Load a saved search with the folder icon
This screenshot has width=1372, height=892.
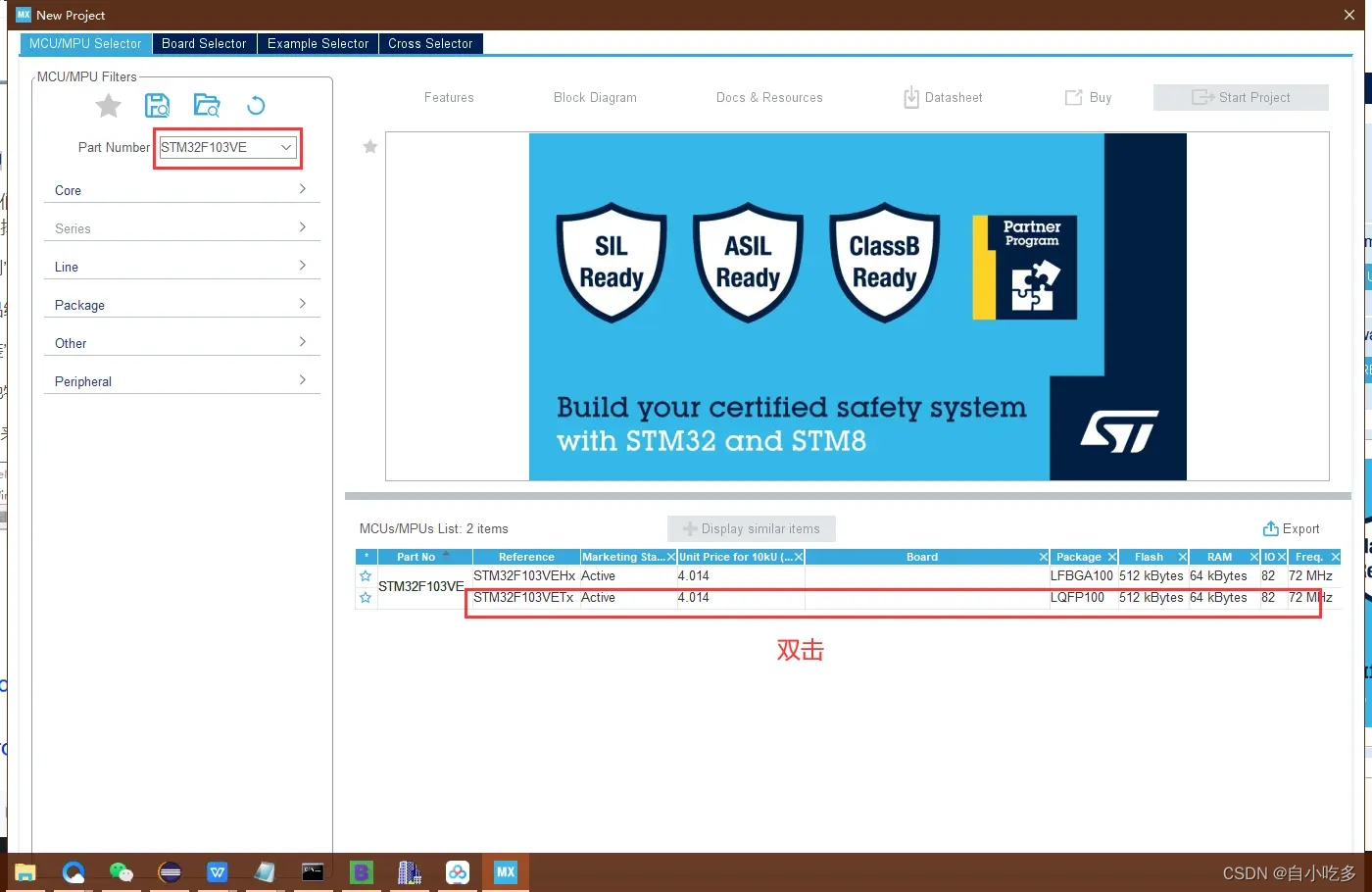coord(207,105)
